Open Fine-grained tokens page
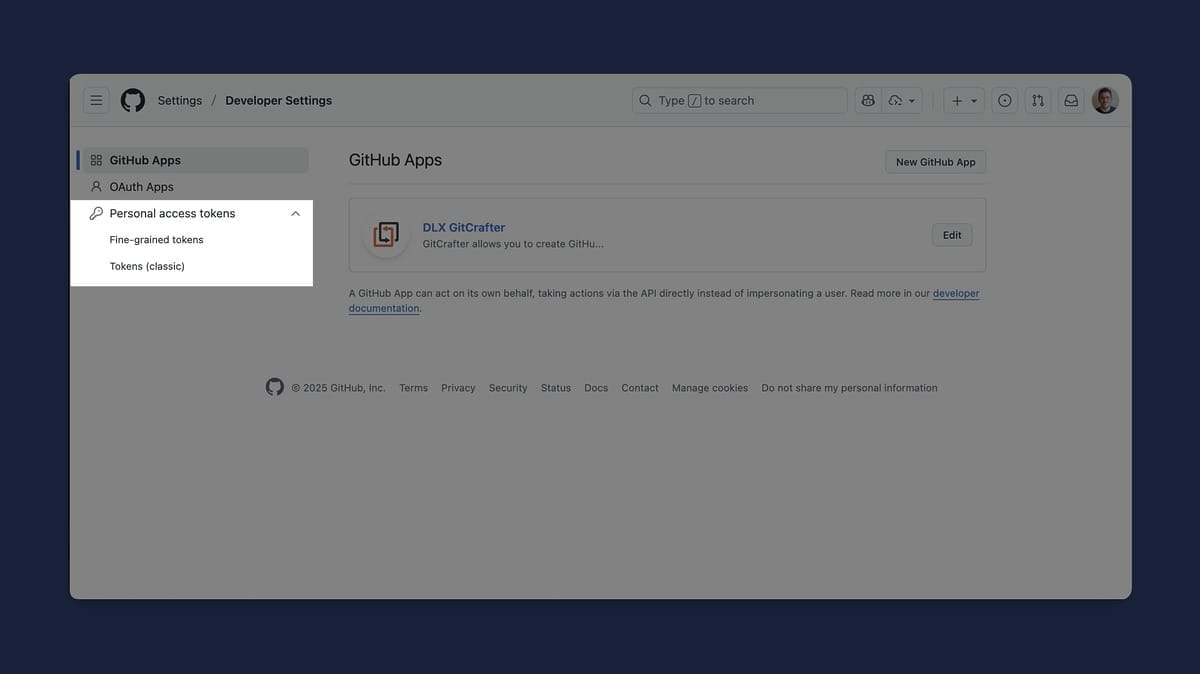The image size is (1200, 674). click(x=156, y=240)
